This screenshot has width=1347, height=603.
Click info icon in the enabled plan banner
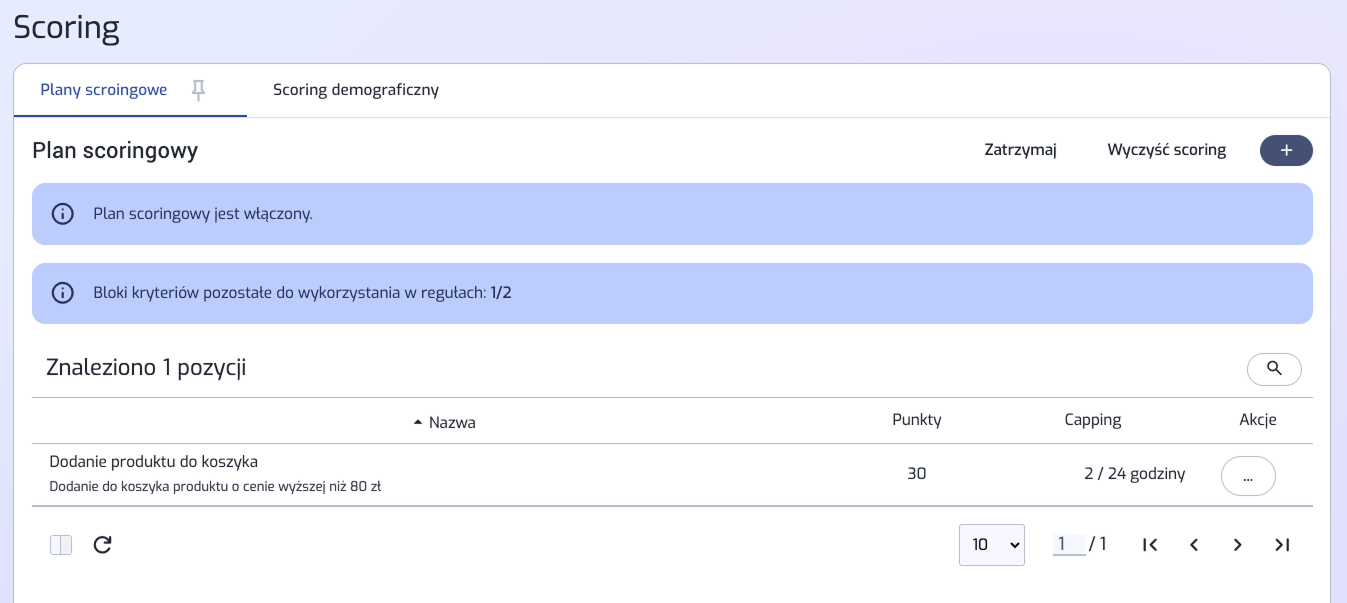[63, 214]
